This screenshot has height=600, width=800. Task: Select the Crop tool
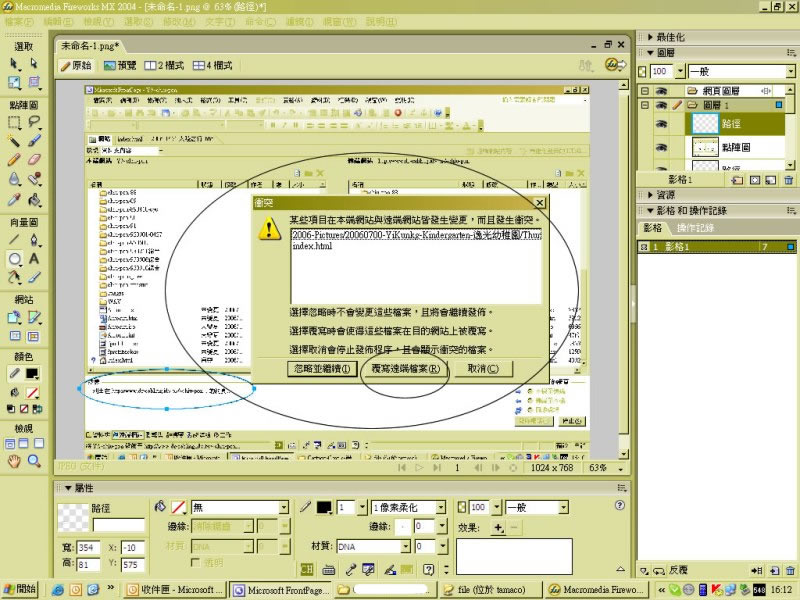[34, 82]
